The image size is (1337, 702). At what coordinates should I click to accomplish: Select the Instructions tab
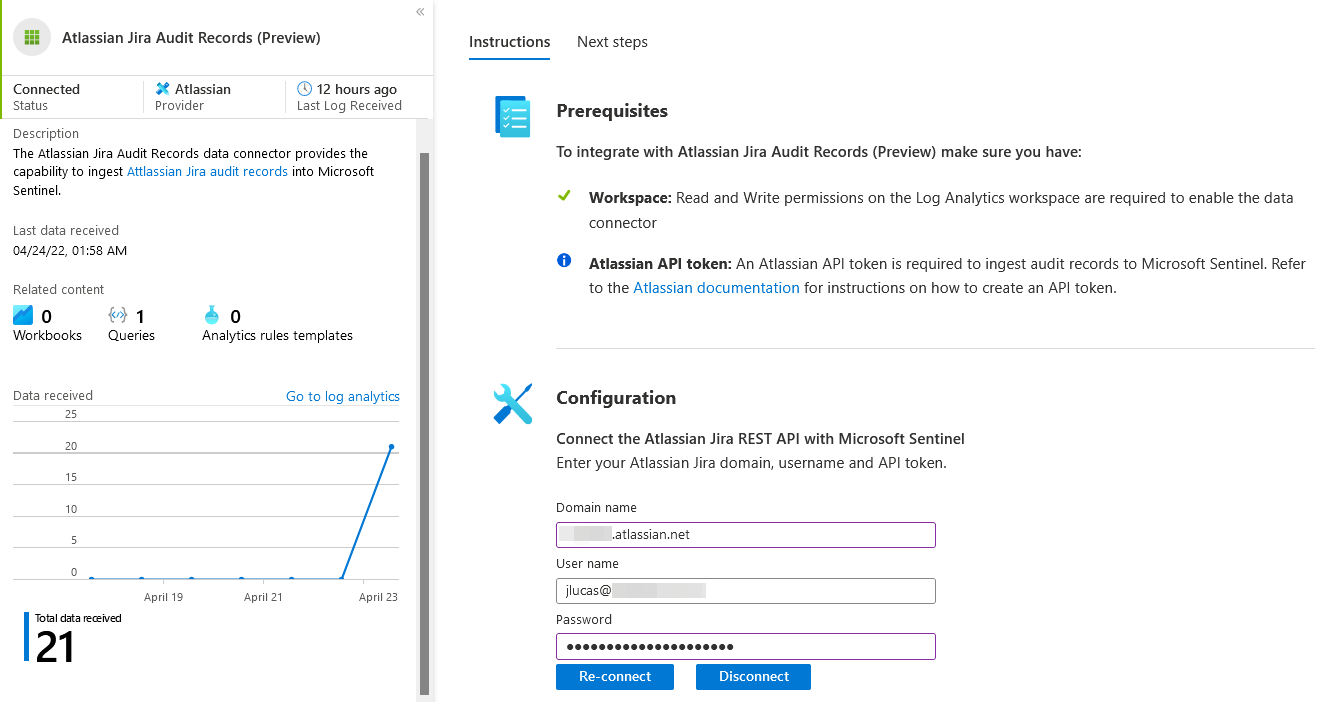pyautogui.click(x=509, y=42)
